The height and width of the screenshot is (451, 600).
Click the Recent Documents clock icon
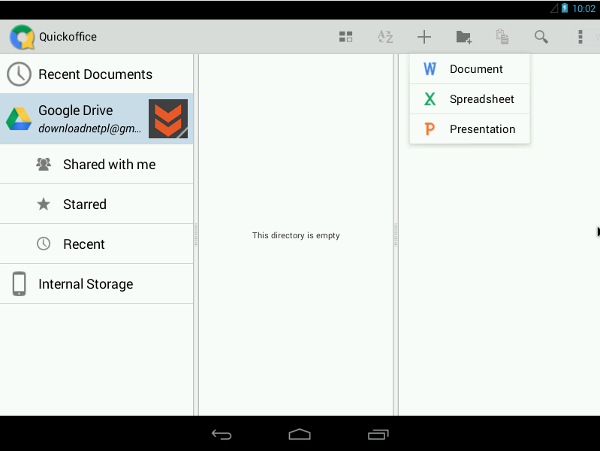click(19, 74)
